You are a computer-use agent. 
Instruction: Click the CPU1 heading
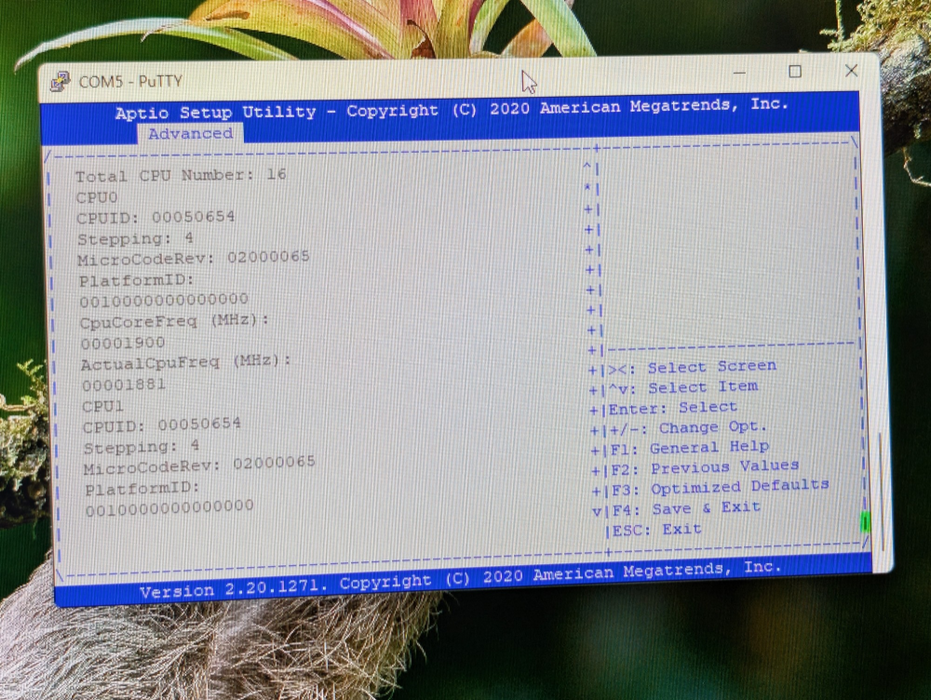click(x=103, y=406)
